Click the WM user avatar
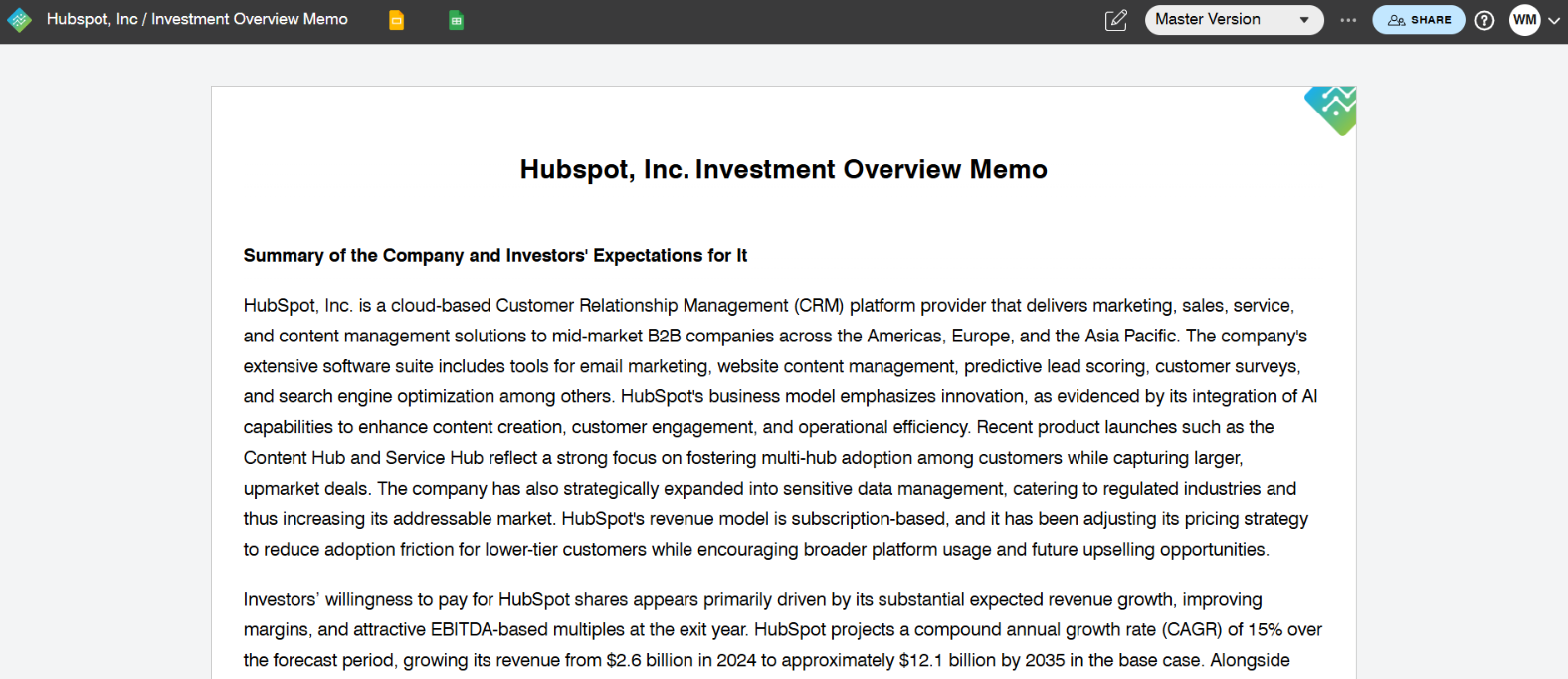1568x679 pixels. tap(1524, 20)
